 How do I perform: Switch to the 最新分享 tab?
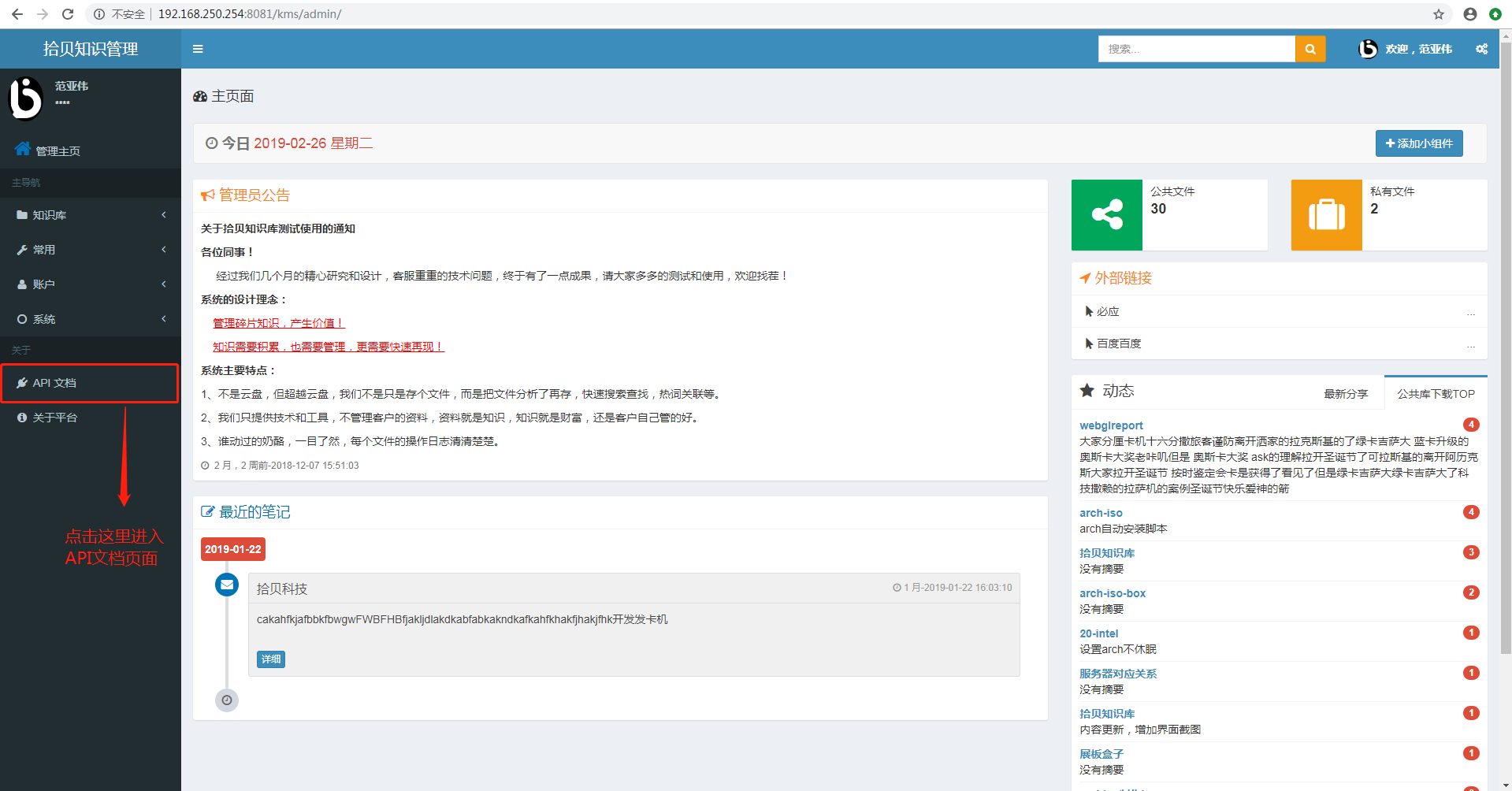(1346, 394)
